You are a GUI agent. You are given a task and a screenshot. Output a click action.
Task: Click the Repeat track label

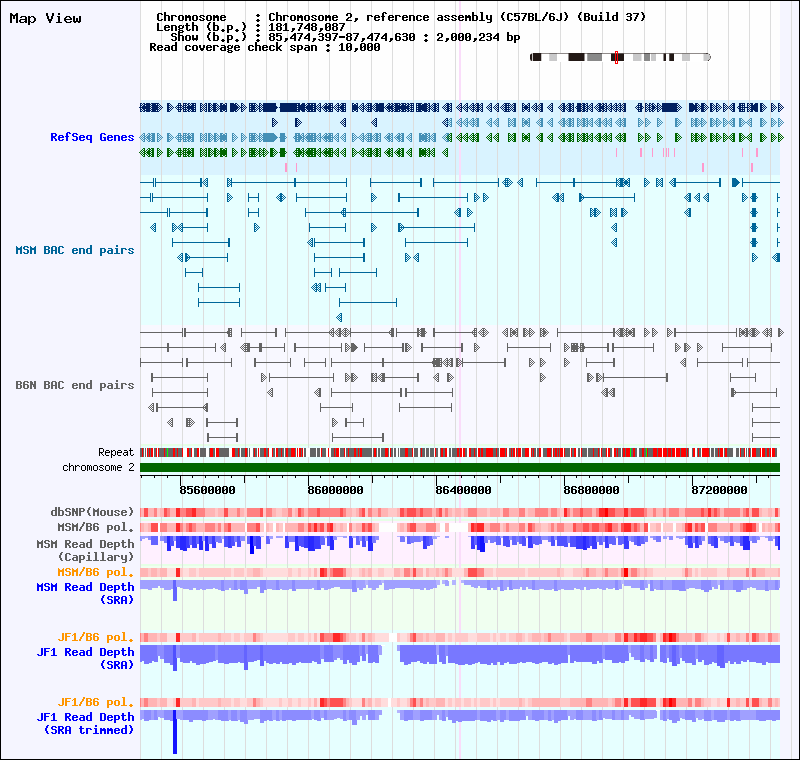(116, 452)
